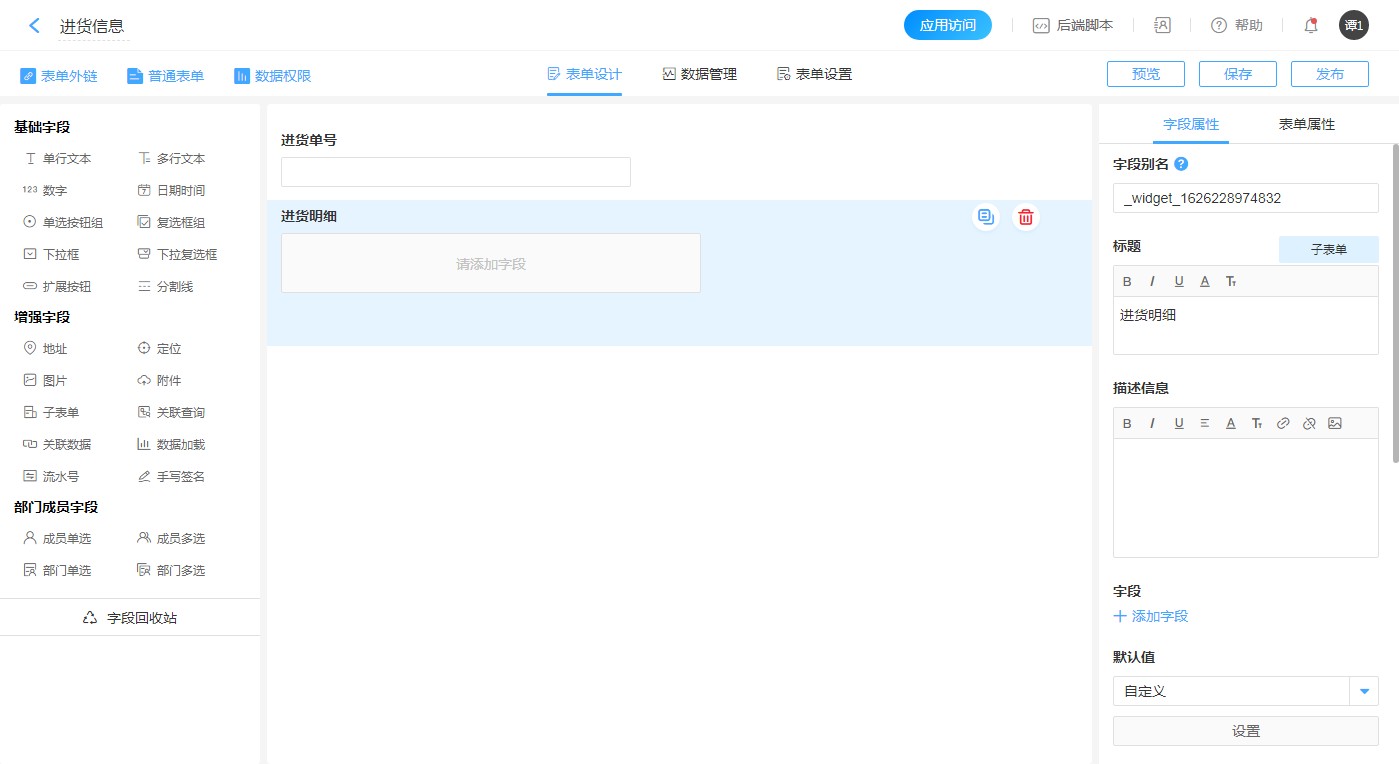The width and height of the screenshot is (1399, 764).
Task: Open the contacts icon in the top bar
Action: tap(1162, 26)
